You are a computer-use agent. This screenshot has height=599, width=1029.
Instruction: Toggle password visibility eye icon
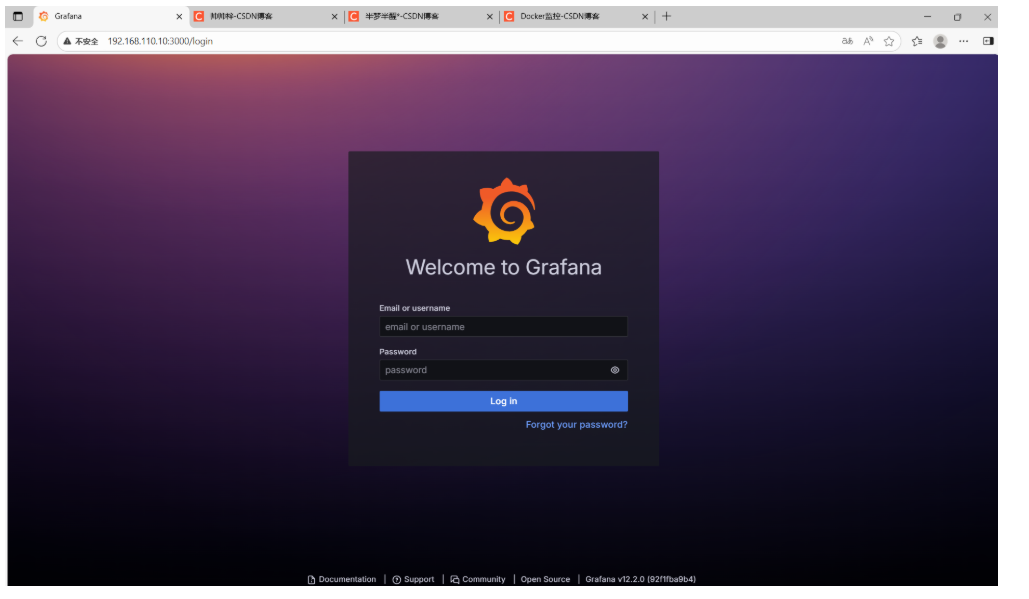tap(615, 370)
